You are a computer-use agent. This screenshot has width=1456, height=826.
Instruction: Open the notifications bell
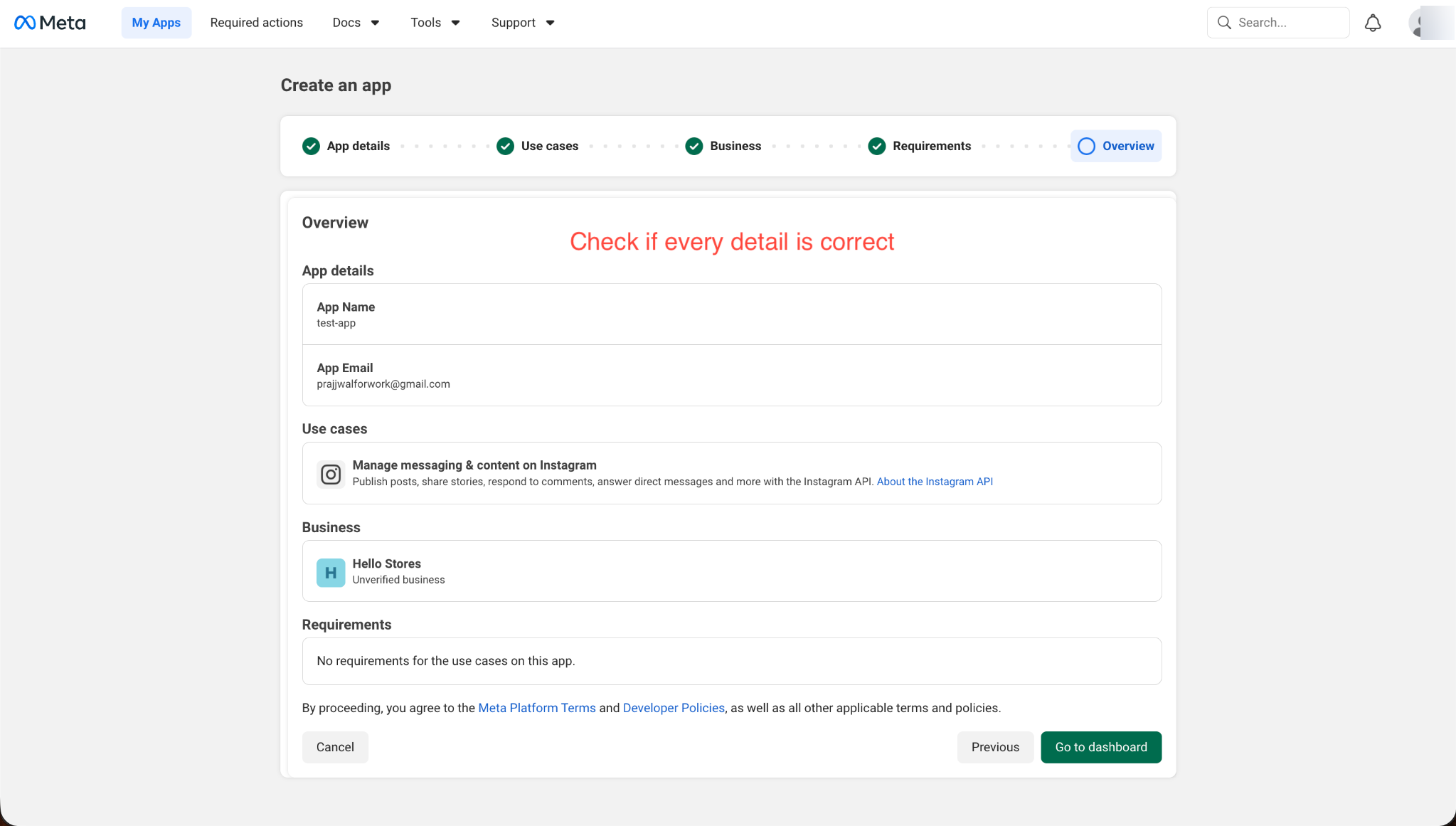point(1373,23)
